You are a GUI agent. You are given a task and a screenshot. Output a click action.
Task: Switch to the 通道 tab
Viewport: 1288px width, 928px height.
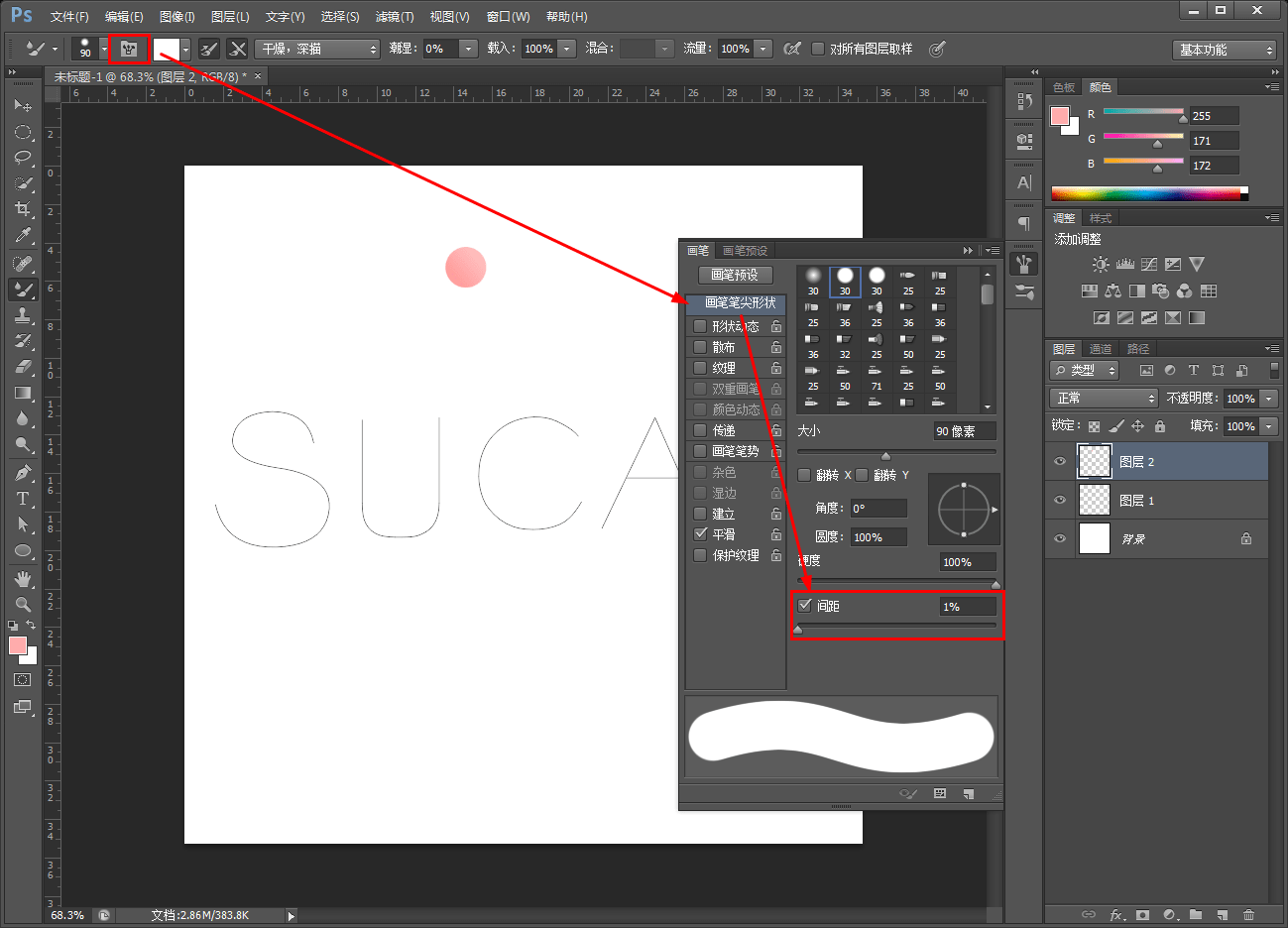(x=1101, y=349)
